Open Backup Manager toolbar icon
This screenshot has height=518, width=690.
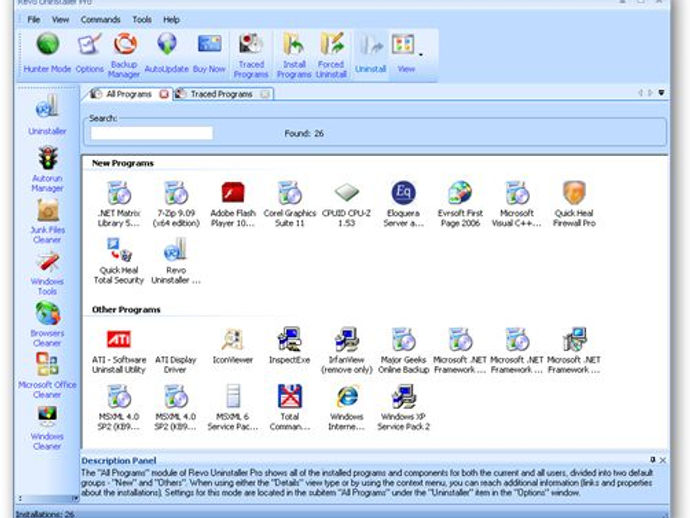pyautogui.click(x=124, y=55)
